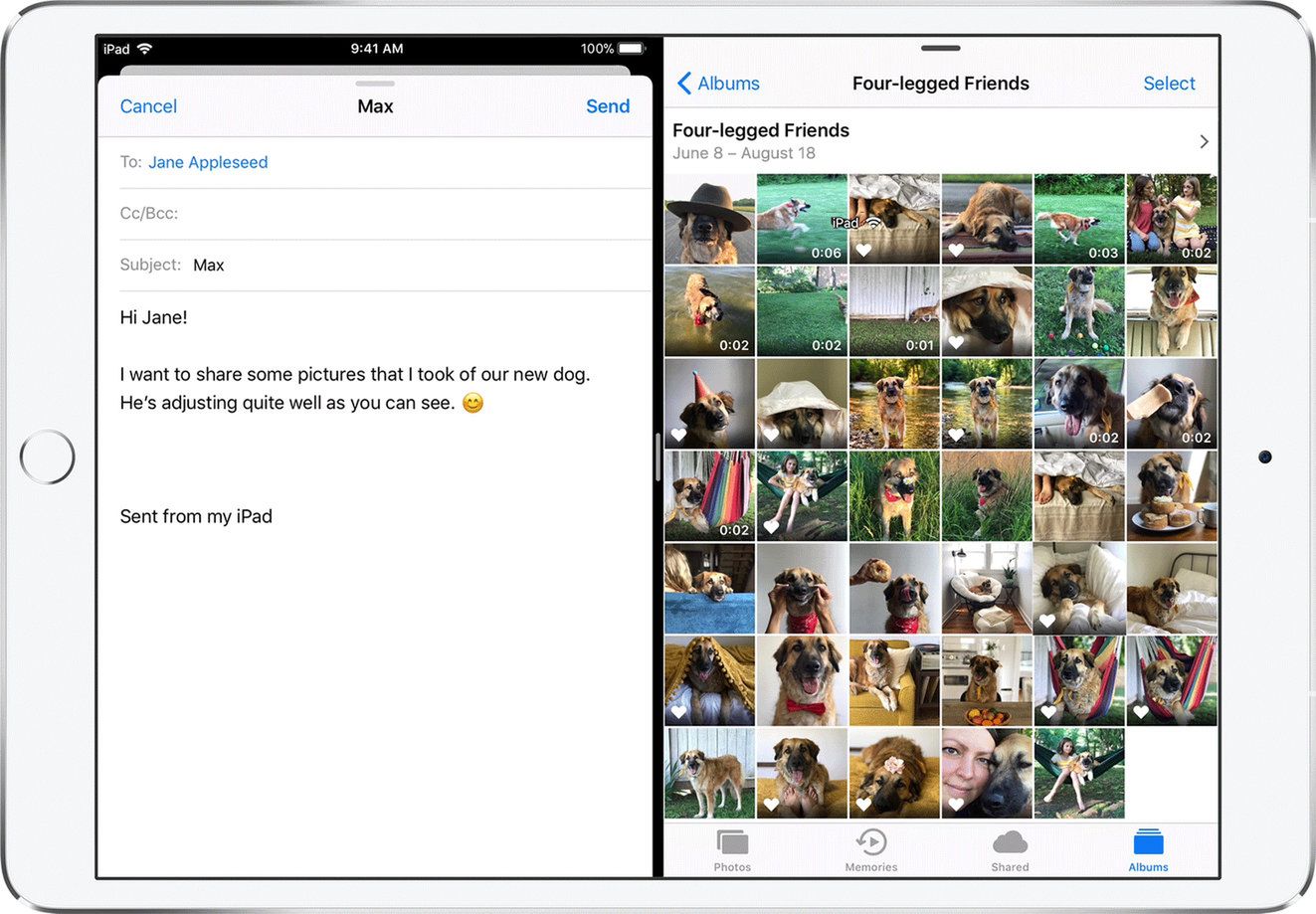Viewport: 1316px width, 914px height.
Task: Open the Memories tab icon
Action: (x=871, y=842)
